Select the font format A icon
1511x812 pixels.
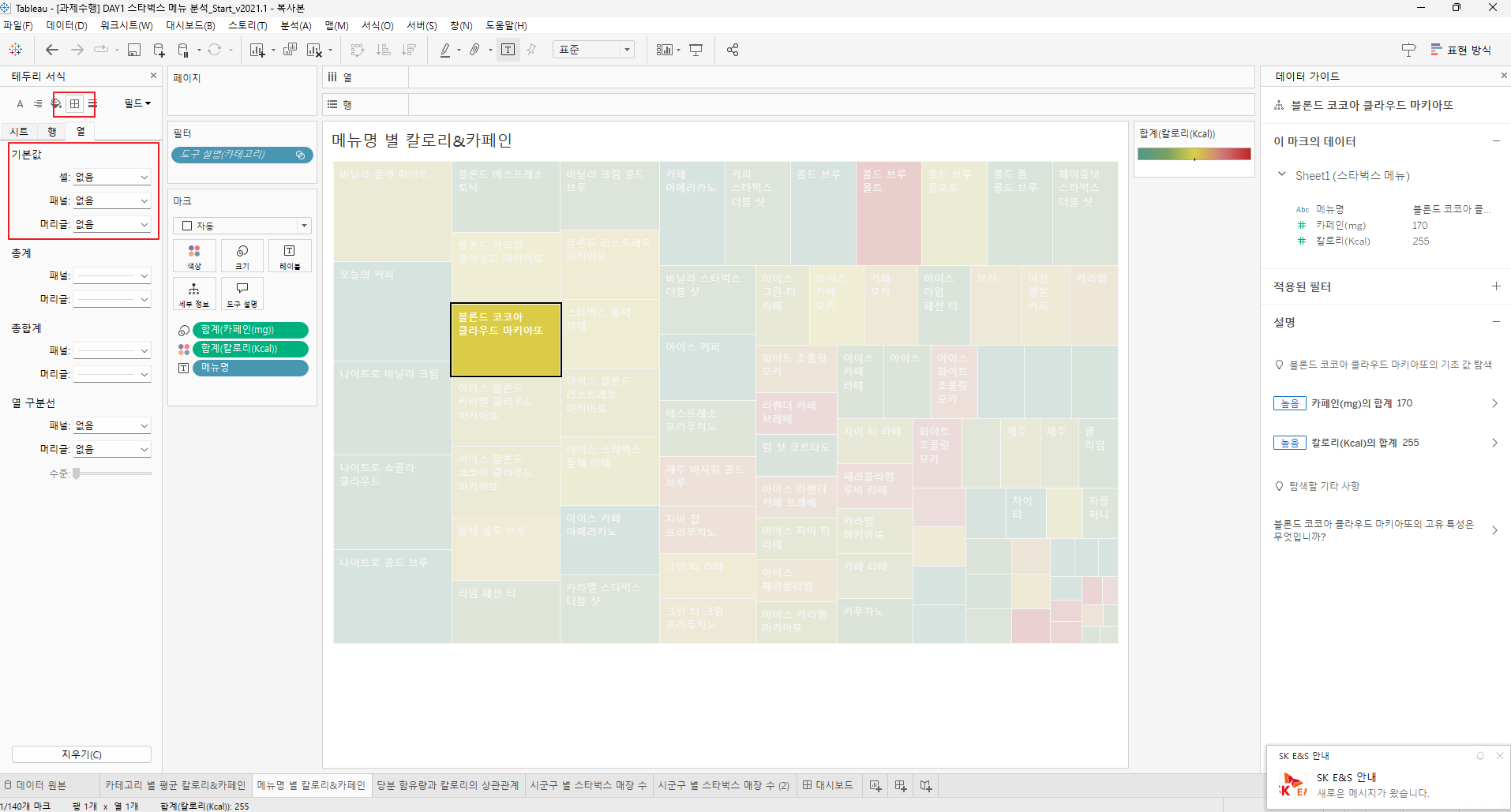click(x=21, y=103)
